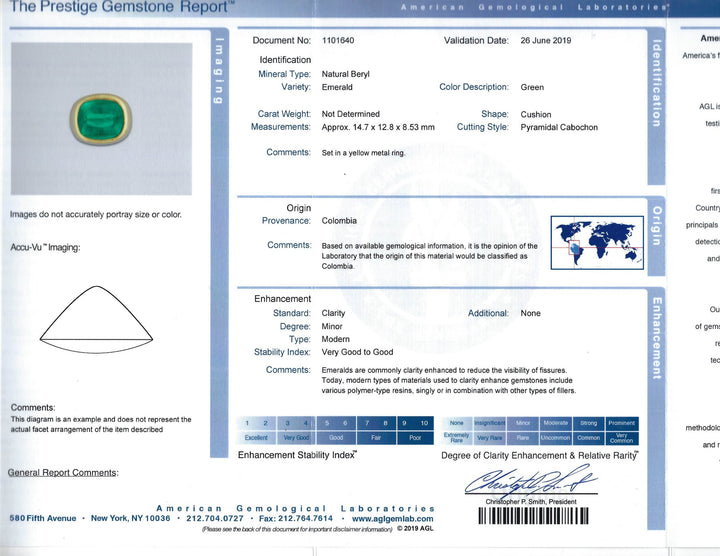Image resolution: width=720 pixels, height=556 pixels.
Task: Click 'Prominent' on clarity enhancement scale
Action: click(x=621, y=423)
